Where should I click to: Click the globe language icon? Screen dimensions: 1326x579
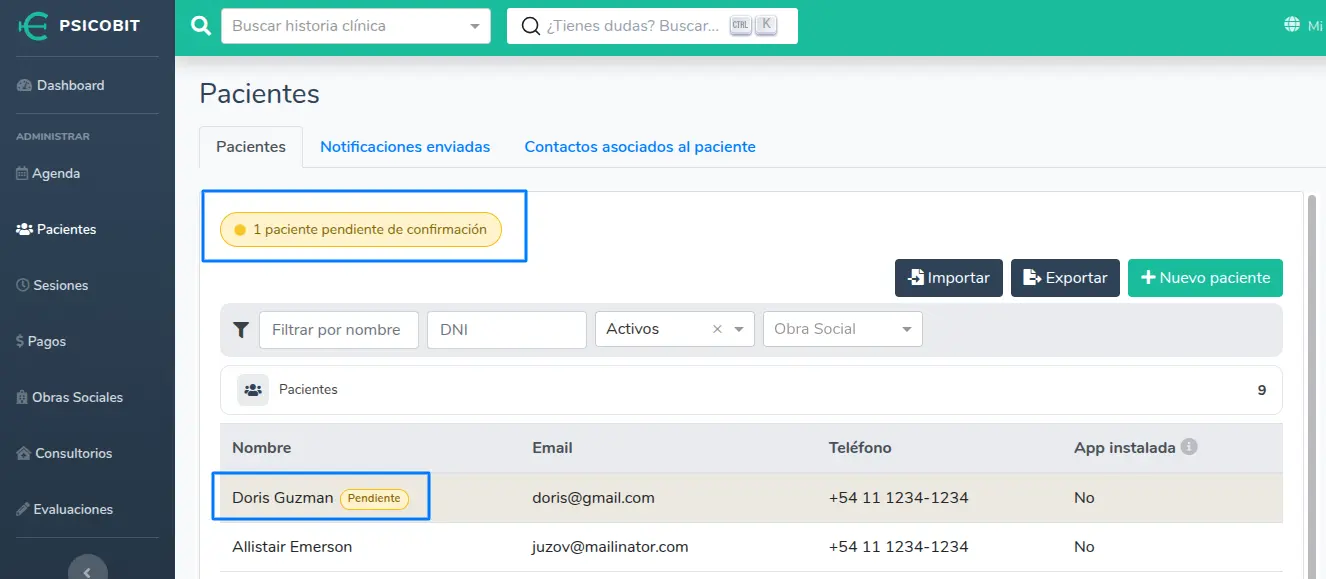(1292, 25)
